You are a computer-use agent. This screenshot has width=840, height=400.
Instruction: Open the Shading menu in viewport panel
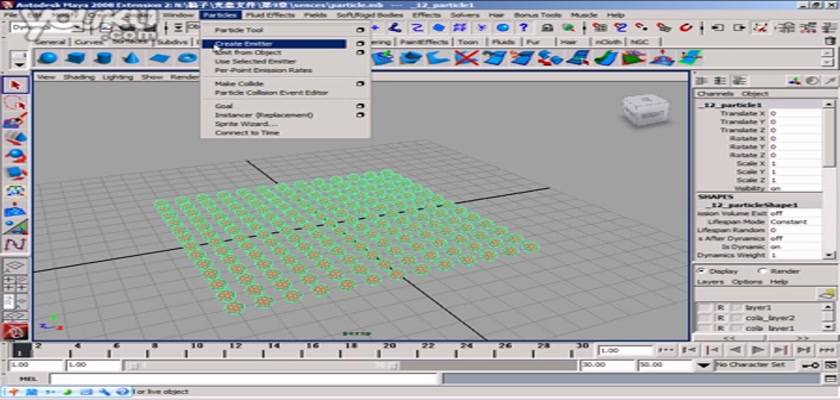(x=79, y=77)
